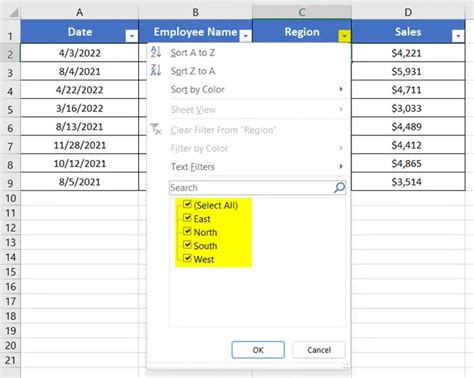Image resolution: width=474 pixels, height=378 pixels.
Task: Expand the Sort by Color submenu arrow
Action: pyautogui.click(x=341, y=89)
